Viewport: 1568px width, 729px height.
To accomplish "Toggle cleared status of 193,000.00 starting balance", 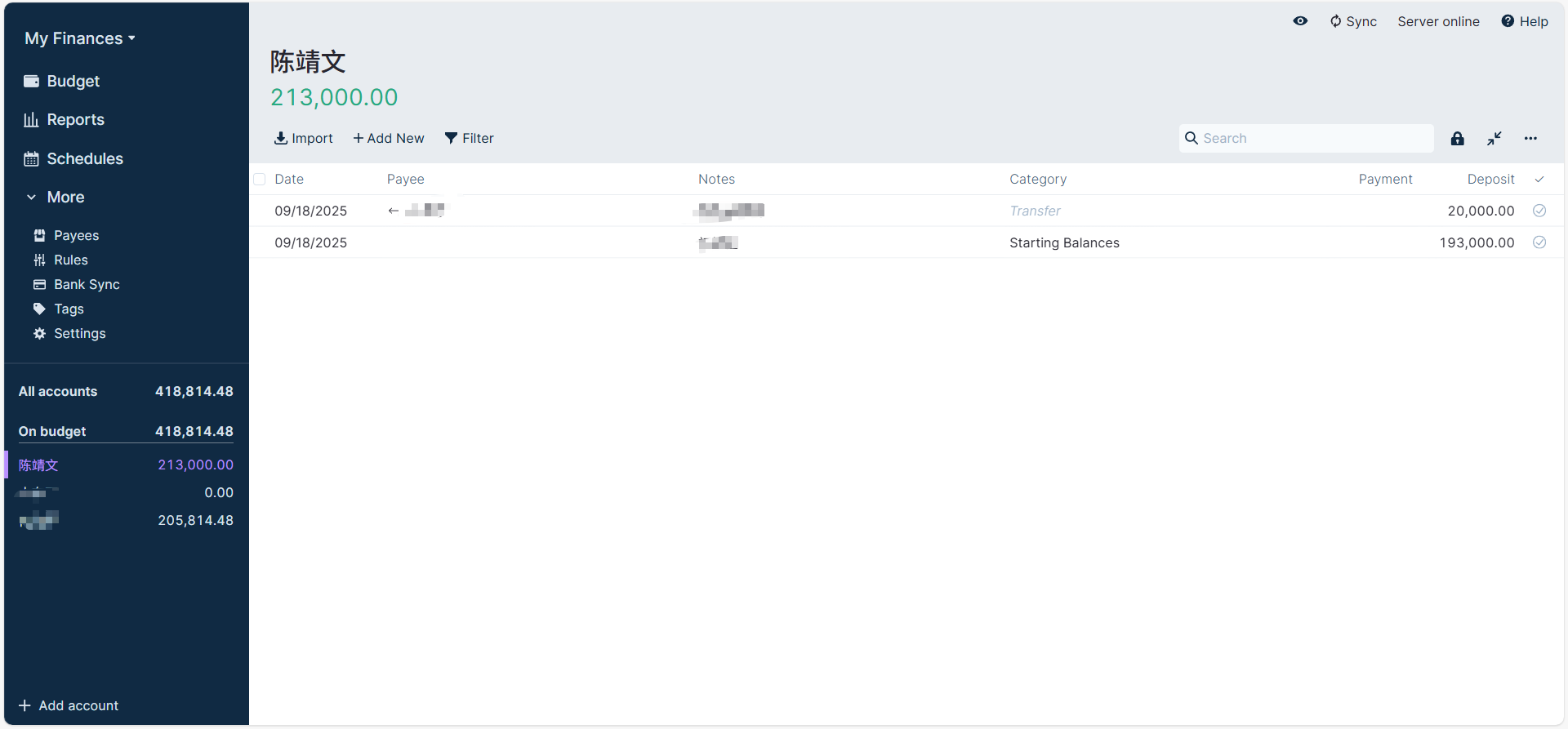I will (x=1539, y=242).
